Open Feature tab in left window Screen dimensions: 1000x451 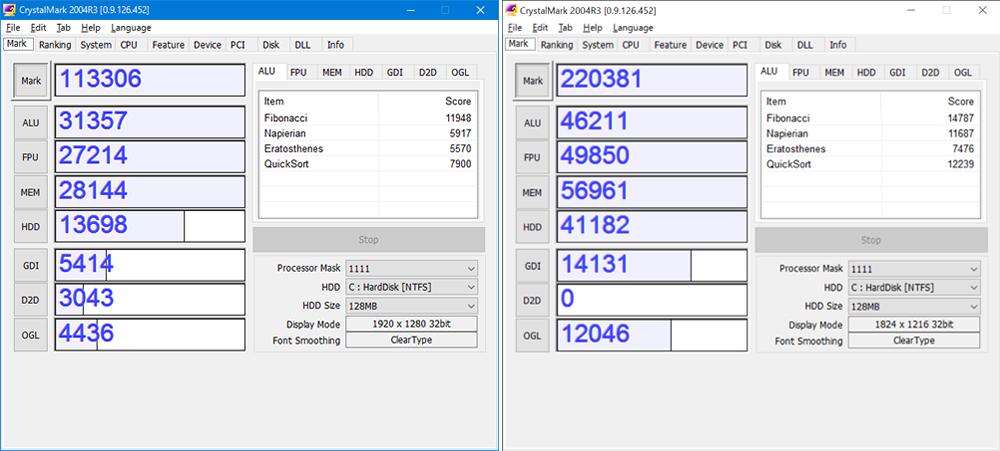(x=168, y=45)
